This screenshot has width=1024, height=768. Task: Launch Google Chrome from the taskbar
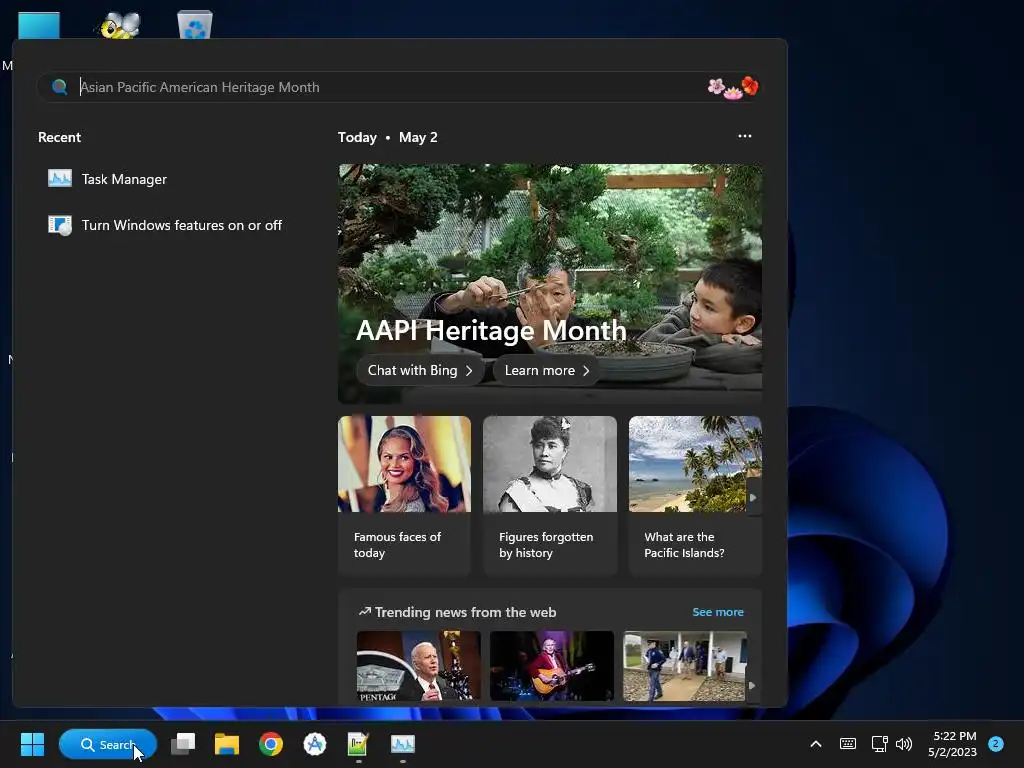pos(270,744)
